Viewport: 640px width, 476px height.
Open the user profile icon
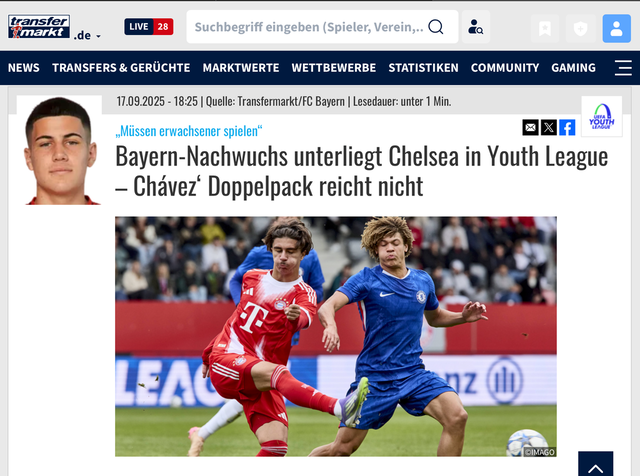click(616, 28)
